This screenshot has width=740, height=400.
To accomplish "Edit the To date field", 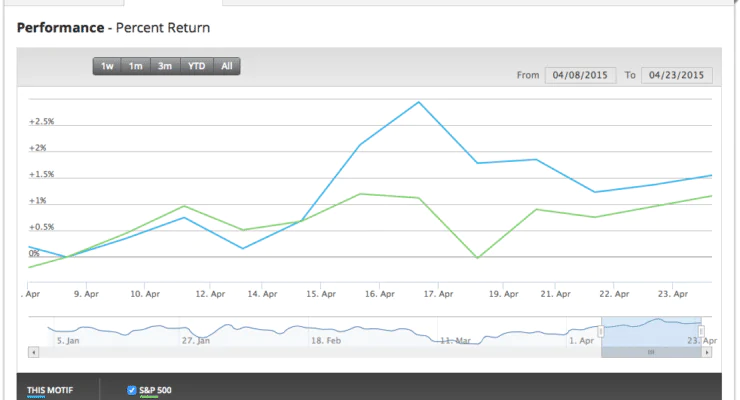I will (x=676, y=75).
